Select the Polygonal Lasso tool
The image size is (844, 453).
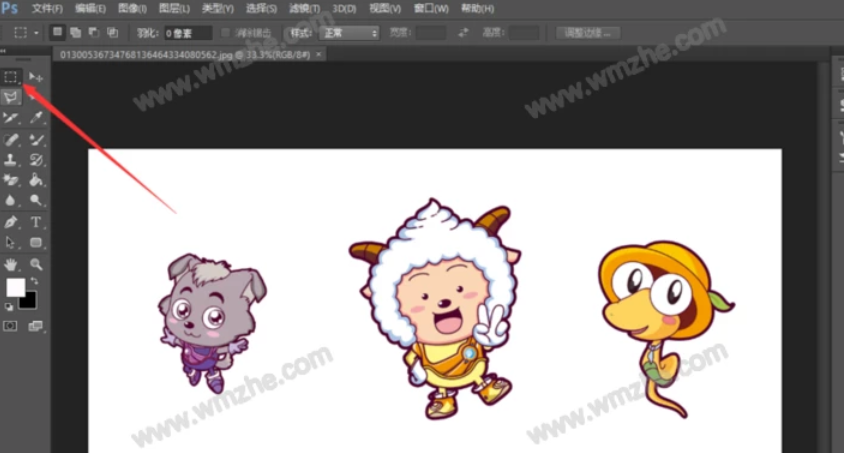(11, 97)
